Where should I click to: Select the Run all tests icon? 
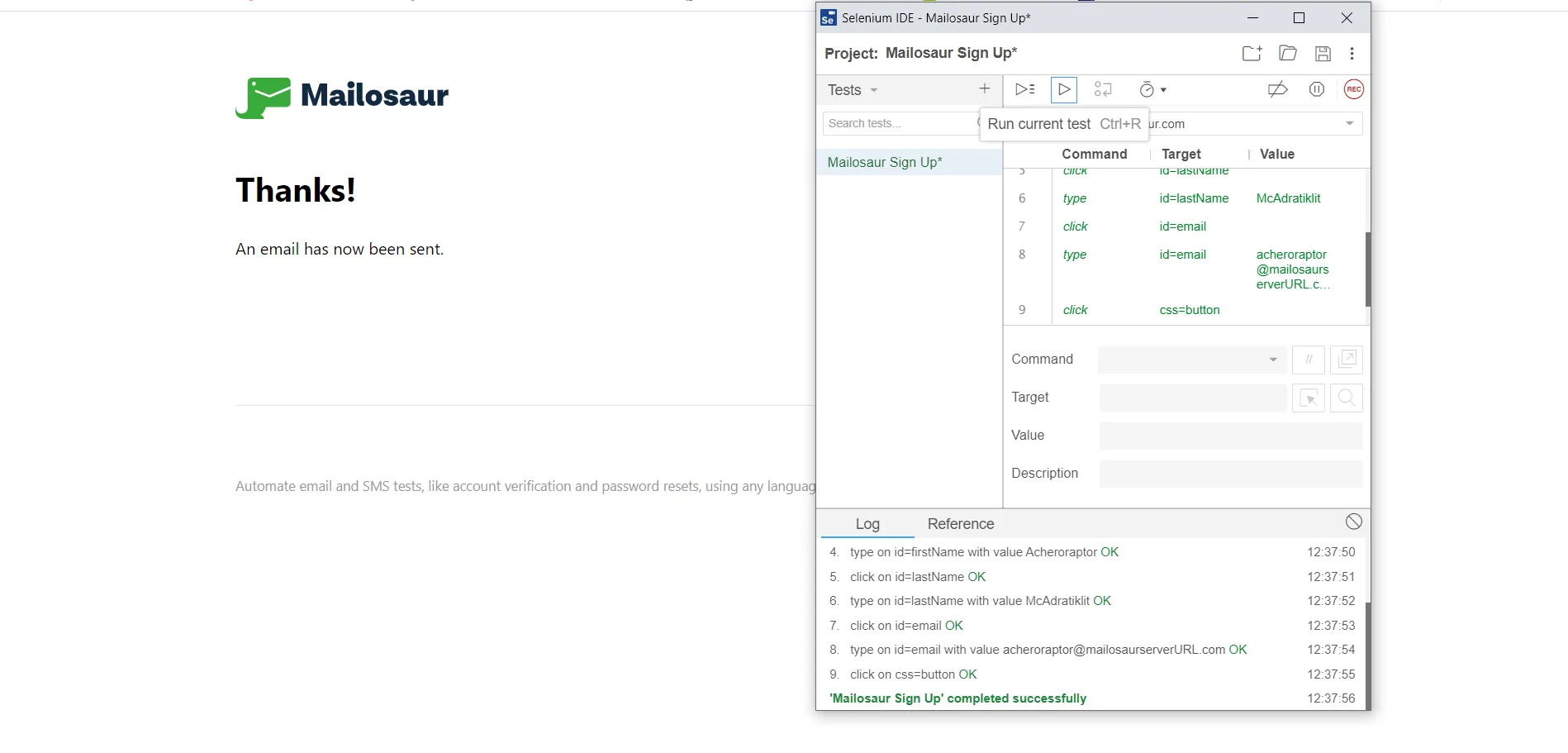[x=1024, y=90]
